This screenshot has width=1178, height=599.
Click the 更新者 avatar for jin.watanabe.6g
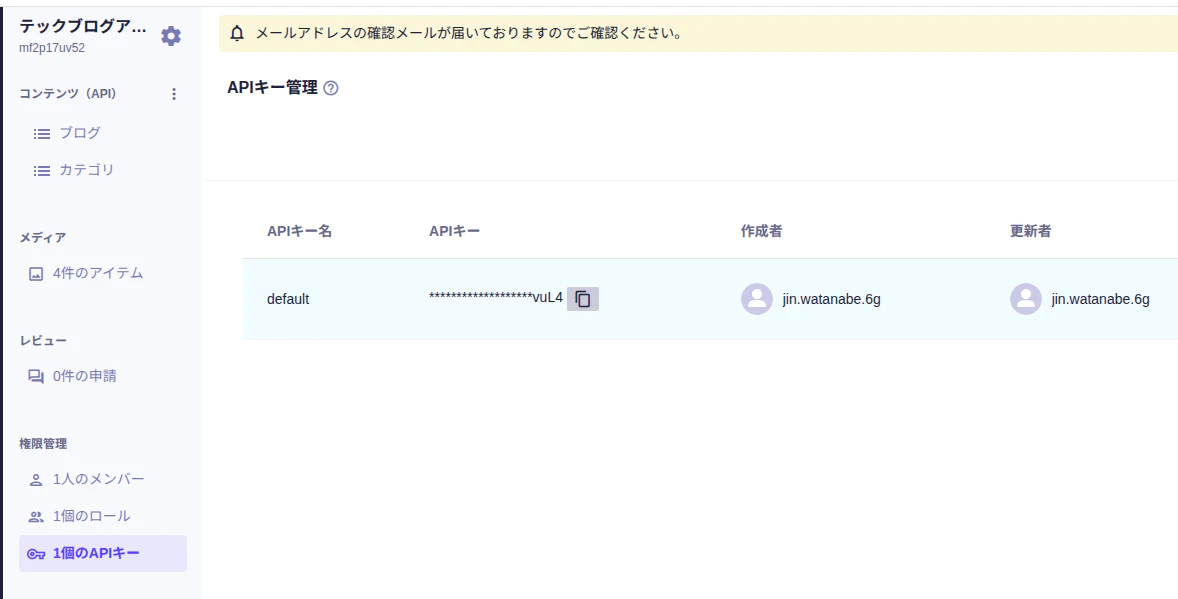tap(1025, 299)
